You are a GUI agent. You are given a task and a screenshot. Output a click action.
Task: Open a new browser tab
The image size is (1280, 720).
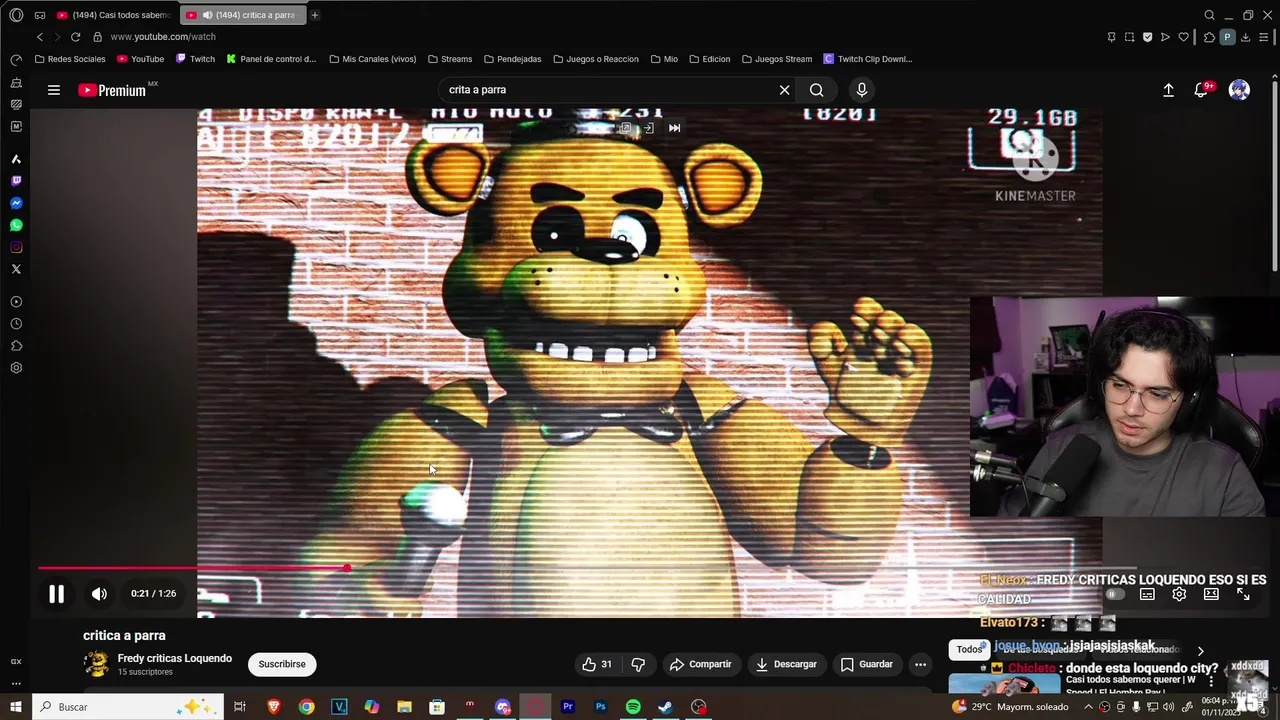click(x=314, y=15)
